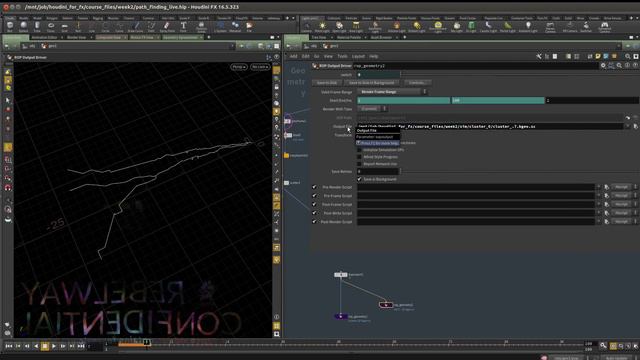Select the Gamepad Camera shelf tool
The image size is (640, 360).
pyautogui.click(x=604, y=27)
